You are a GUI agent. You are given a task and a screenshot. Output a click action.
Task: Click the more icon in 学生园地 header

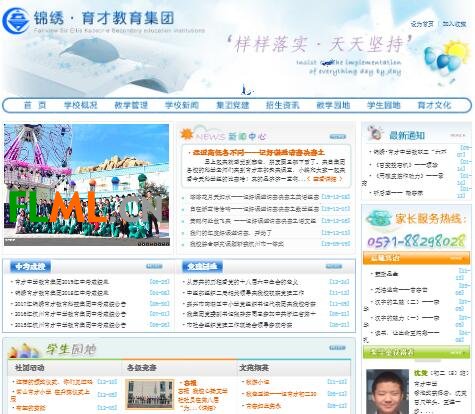click(x=337, y=348)
